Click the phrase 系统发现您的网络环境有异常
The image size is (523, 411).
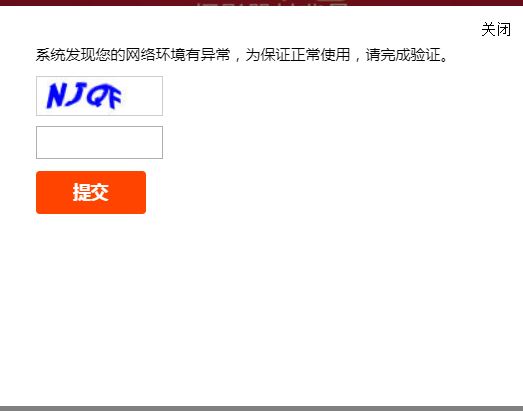coord(133,55)
